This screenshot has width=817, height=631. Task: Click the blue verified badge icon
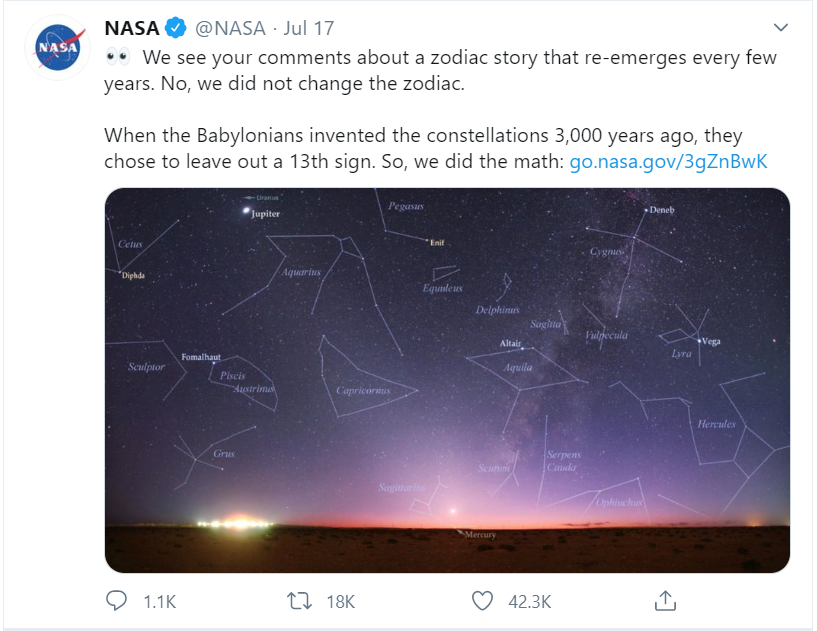click(176, 28)
